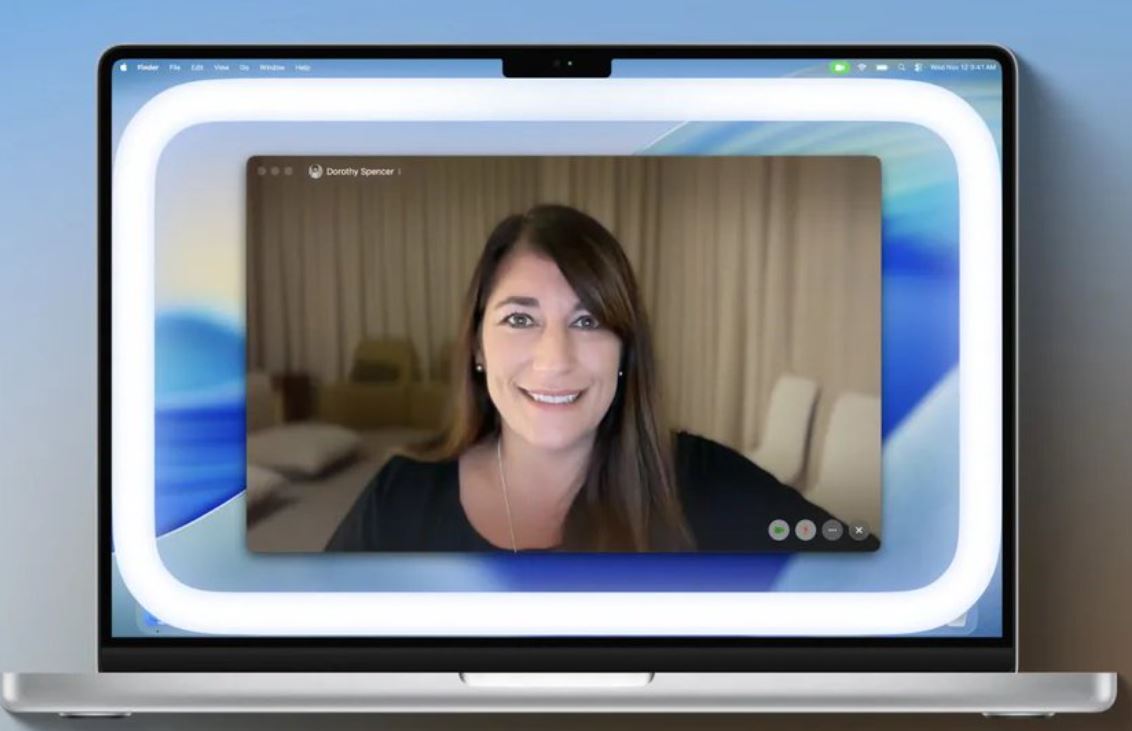Open the Edit menu in menu bar
This screenshot has height=731, width=1132.
[197, 67]
